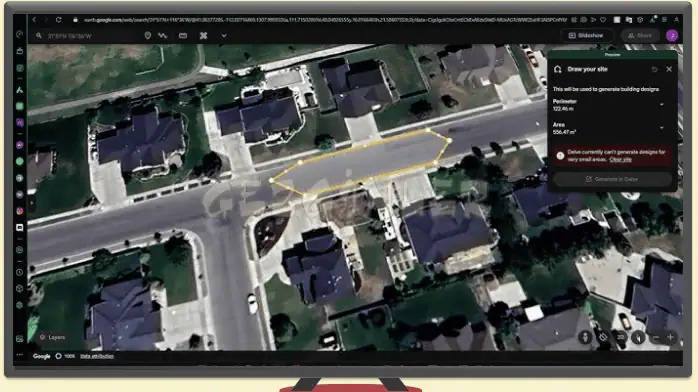This screenshot has width=698, height=392.
Task: Click the Street View pegman icon
Action: (x=585, y=337)
